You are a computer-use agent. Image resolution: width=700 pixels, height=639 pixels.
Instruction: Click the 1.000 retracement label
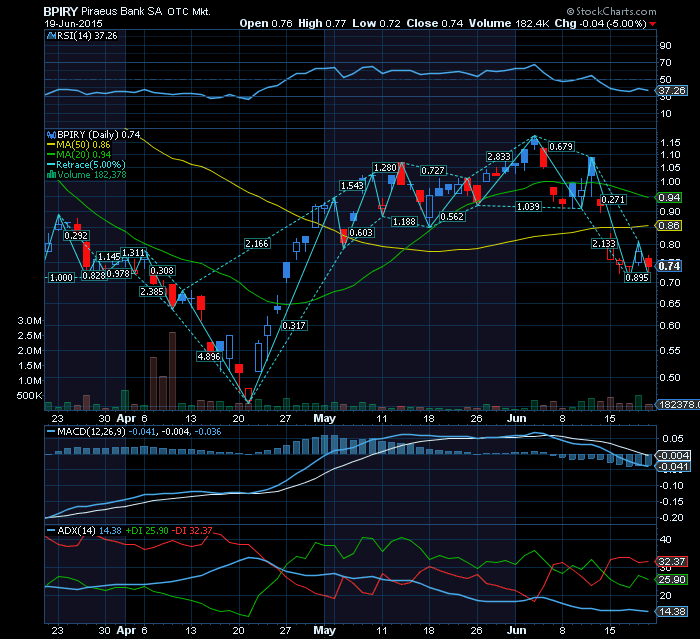61,277
